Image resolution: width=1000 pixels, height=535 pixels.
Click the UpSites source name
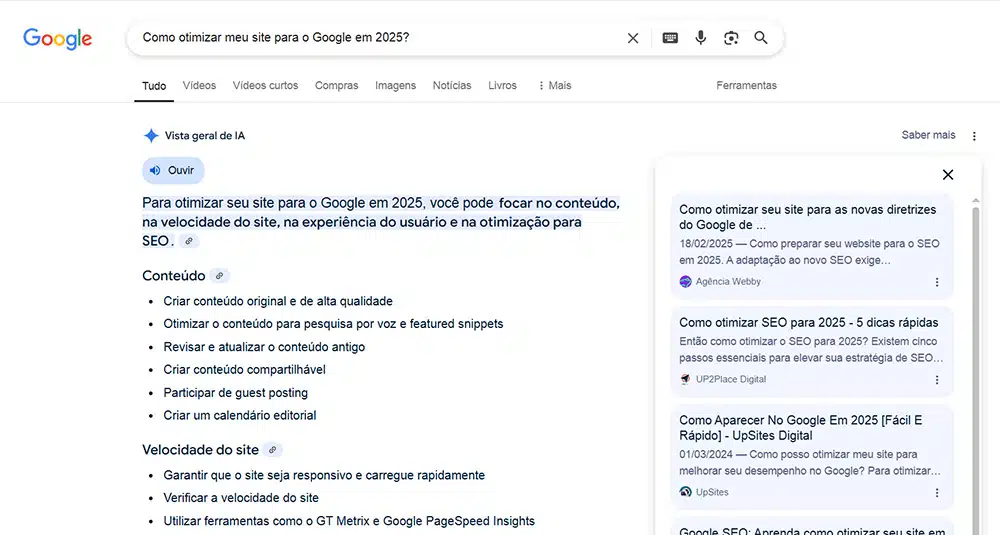(712, 492)
